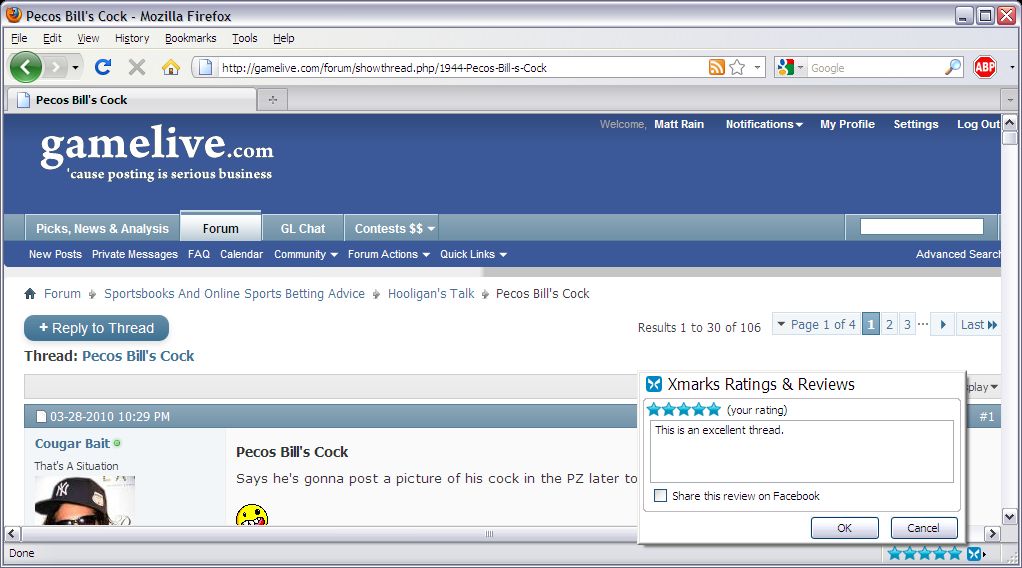Click the Log Out link
Viewport: 1022px width, 568px height.
978,124
